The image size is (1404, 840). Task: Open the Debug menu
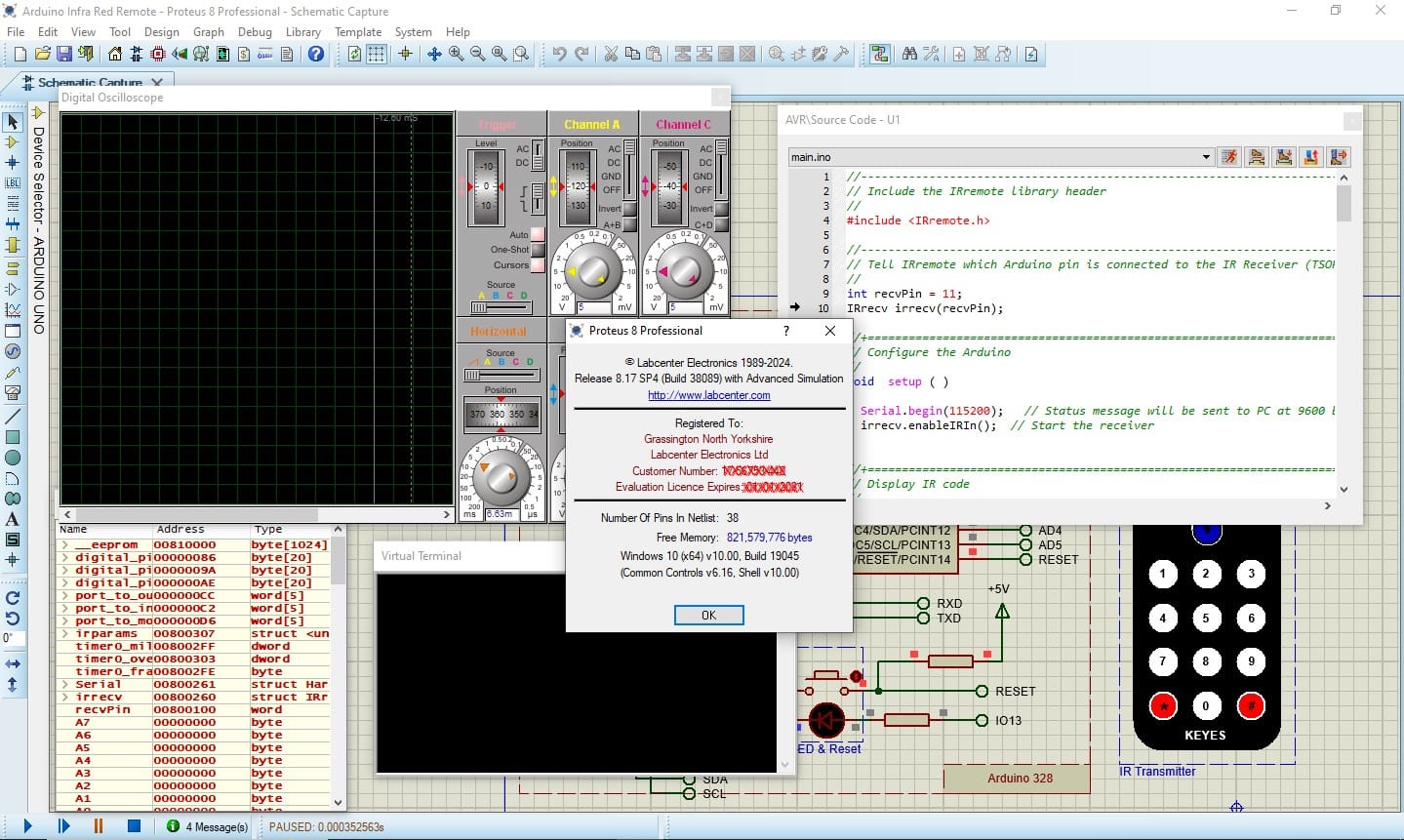255,31
